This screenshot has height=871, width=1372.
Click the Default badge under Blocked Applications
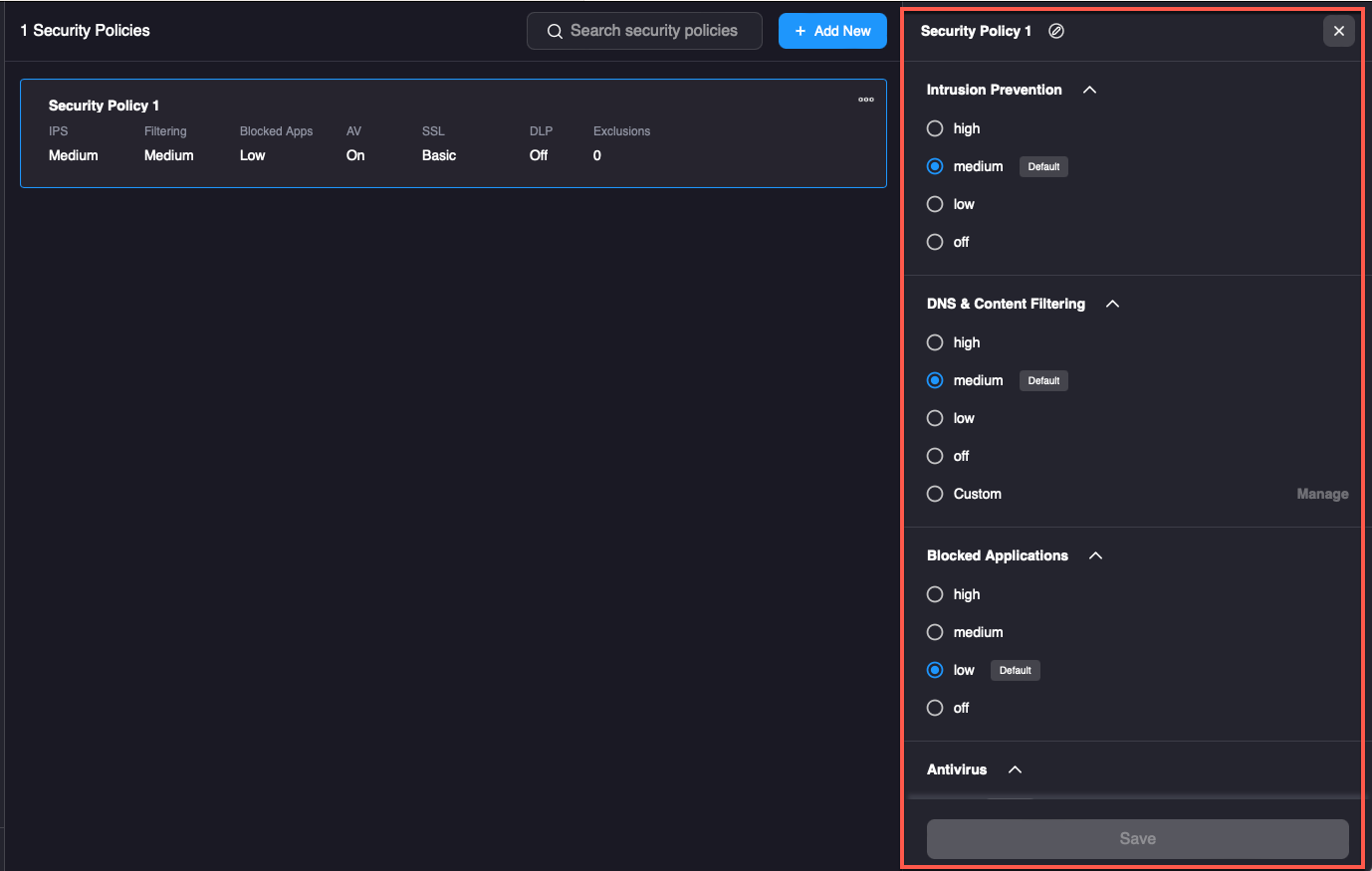[1016, 670]
